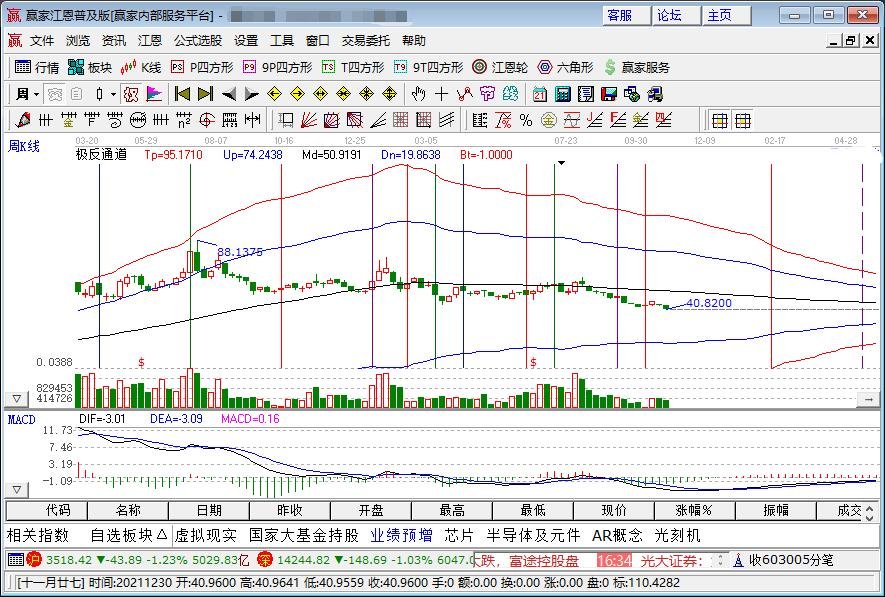Viewport: 885px width, 597px height.
Task: Open the 交易委托 menu
Action: coord(365,41)
